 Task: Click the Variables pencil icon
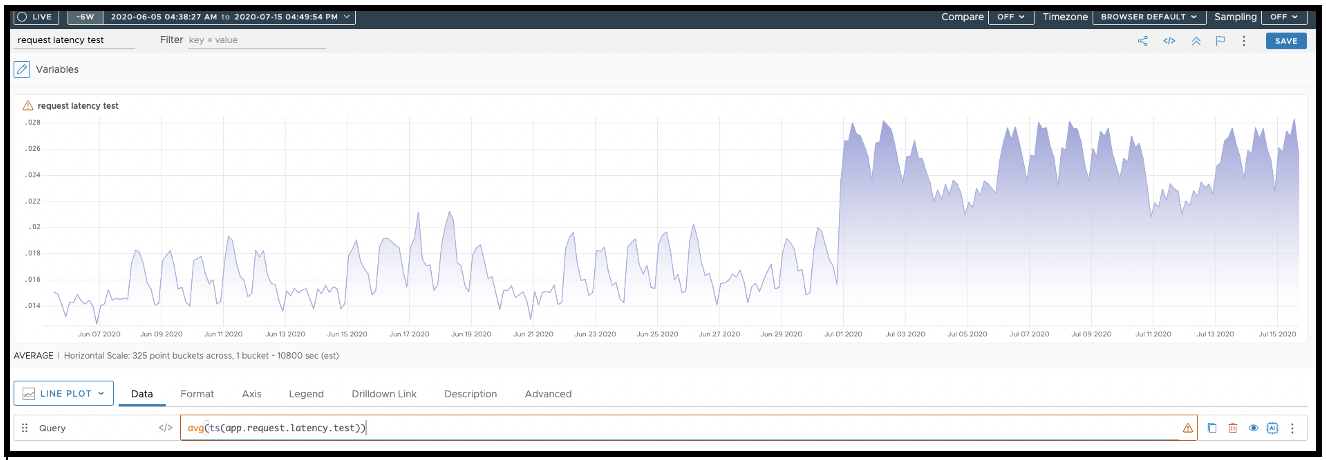click(22, 70)
